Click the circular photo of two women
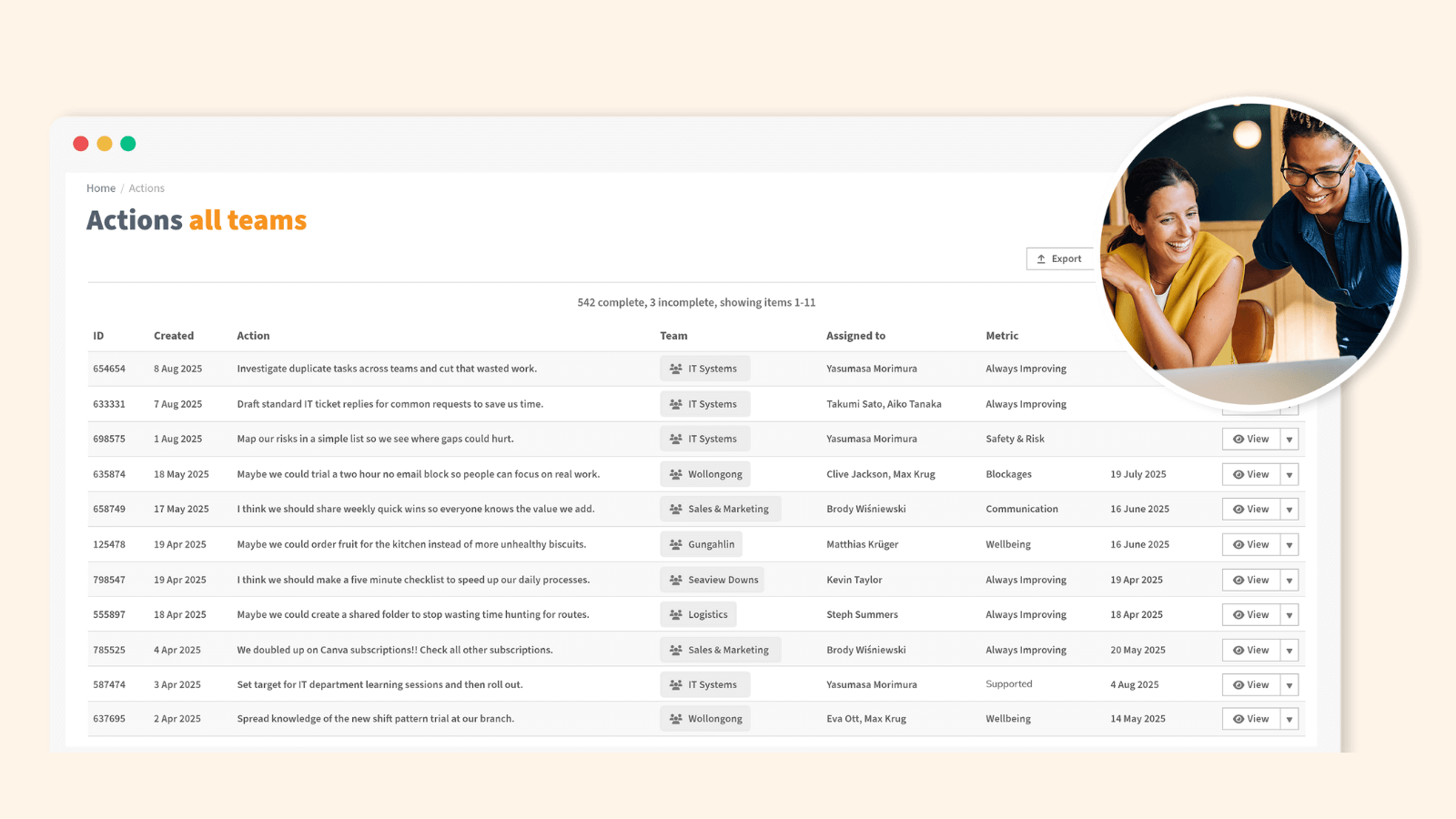1456x819 pixels. [1251, 253]
